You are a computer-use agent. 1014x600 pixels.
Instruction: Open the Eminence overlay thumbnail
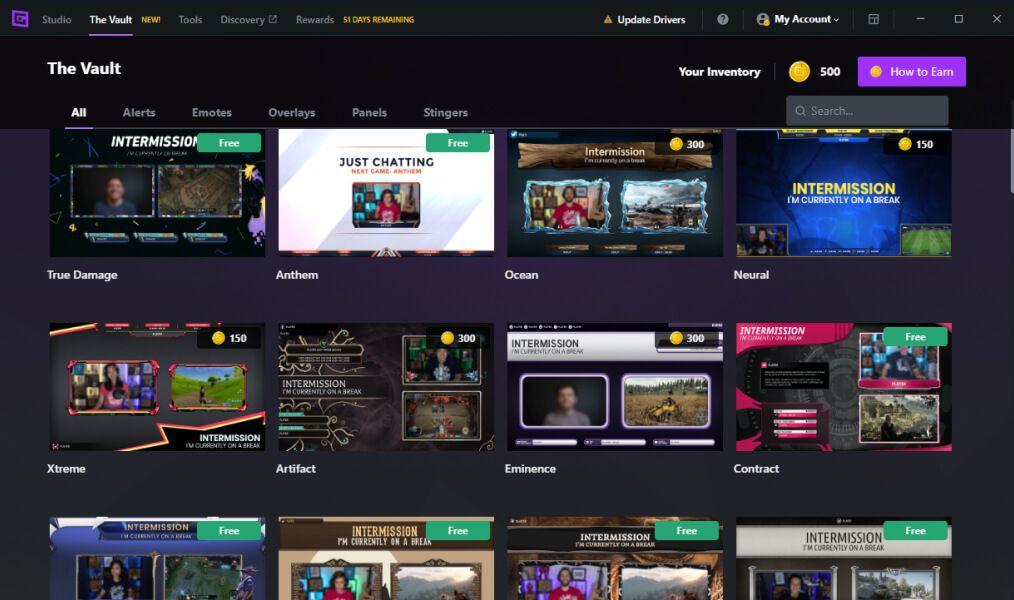pyautogui.click(x=615, y=387)
